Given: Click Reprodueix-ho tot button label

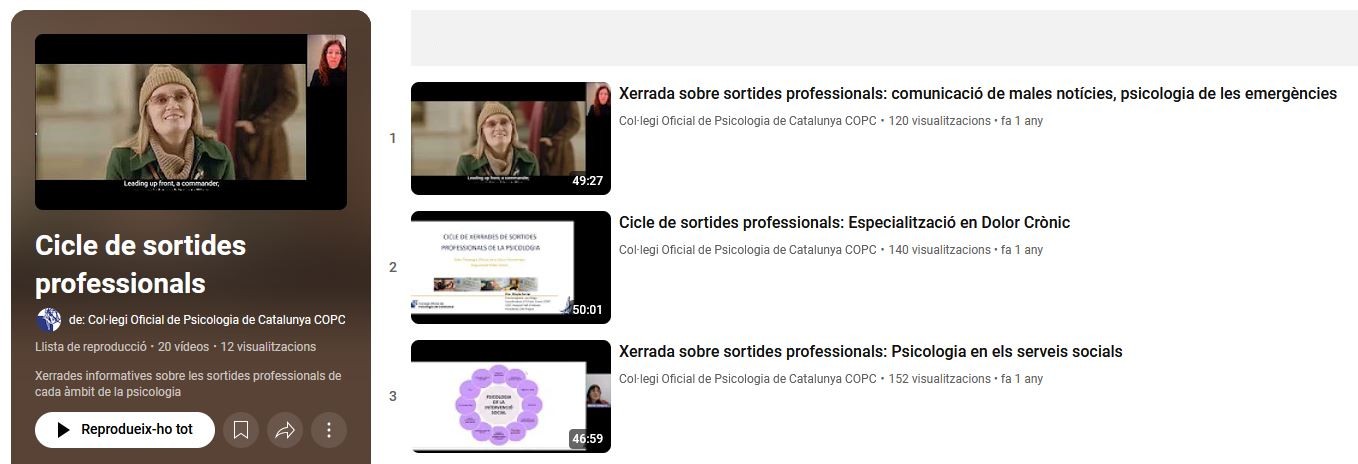Looking at the screenshot, I should click(x=137, y=429).
